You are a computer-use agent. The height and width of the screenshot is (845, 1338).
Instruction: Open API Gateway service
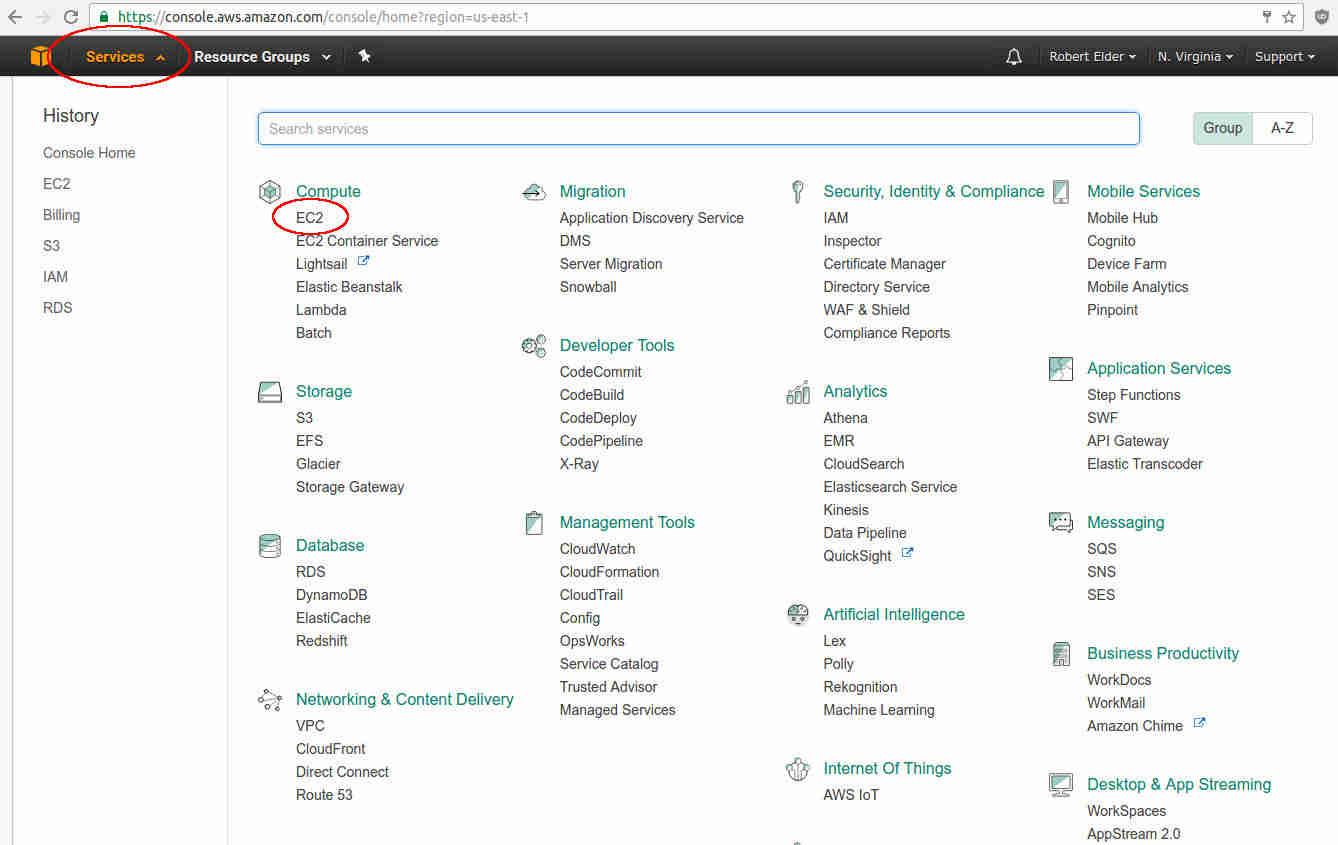(1128, 441)
